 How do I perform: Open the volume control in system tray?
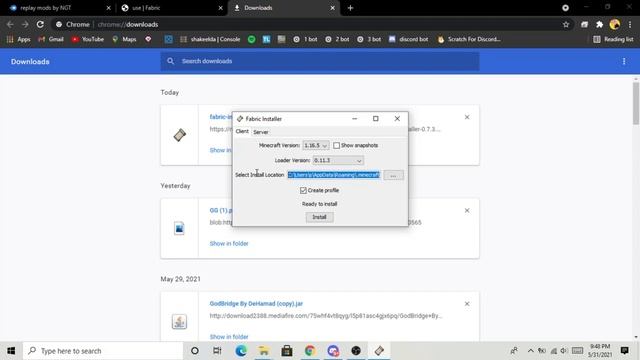click(564, 351)
